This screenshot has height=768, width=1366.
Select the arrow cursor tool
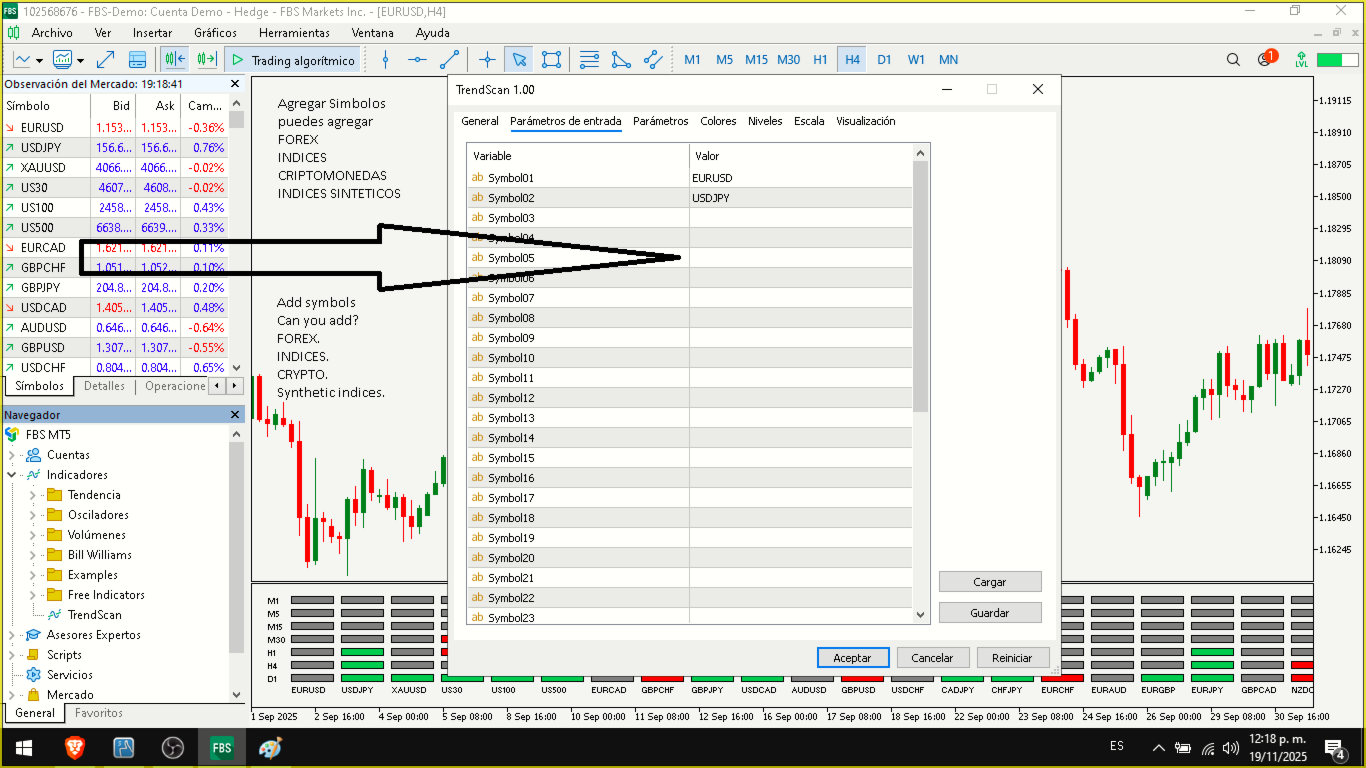(519, 60)
